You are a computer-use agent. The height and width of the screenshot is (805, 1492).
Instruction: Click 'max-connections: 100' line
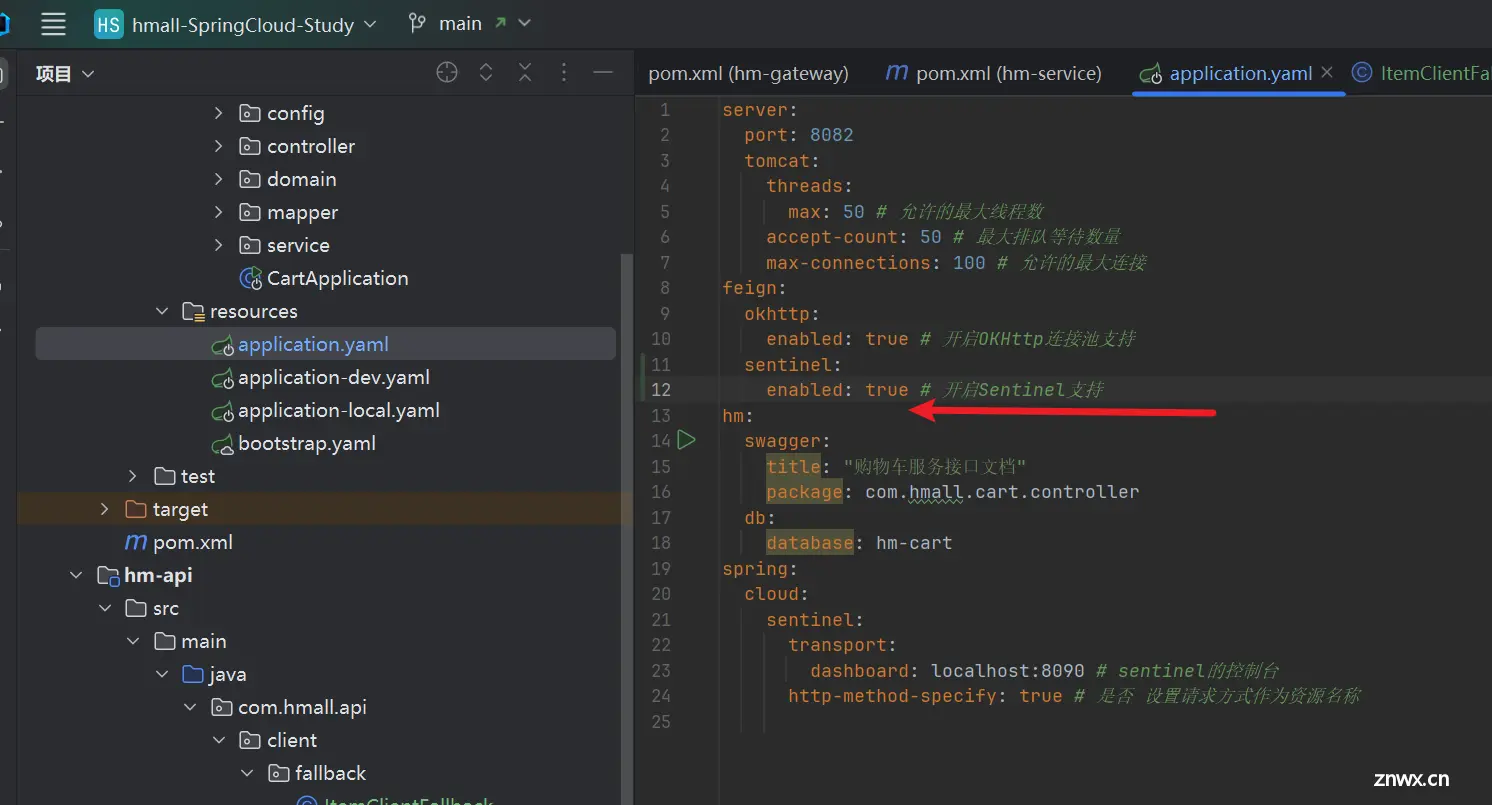coord(876,263)
